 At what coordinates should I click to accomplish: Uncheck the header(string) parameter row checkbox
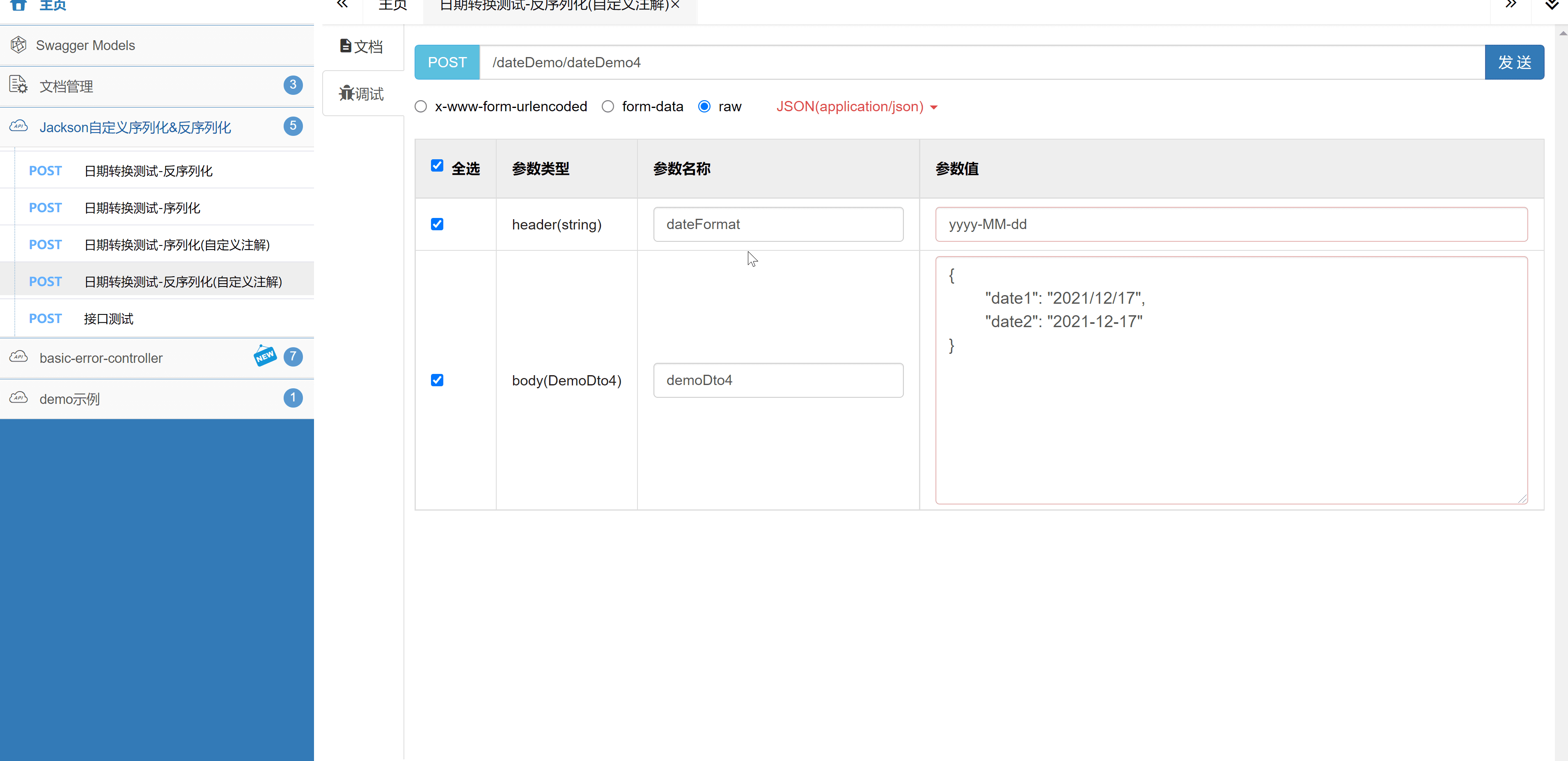(x=438, y=224)
